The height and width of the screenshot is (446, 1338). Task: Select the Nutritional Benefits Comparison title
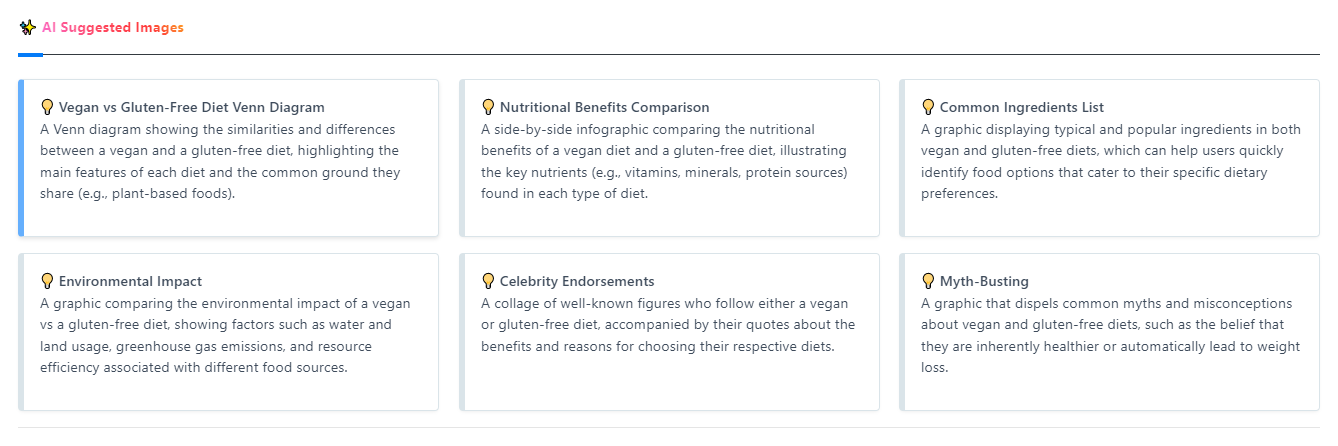(x=605, y=107)
